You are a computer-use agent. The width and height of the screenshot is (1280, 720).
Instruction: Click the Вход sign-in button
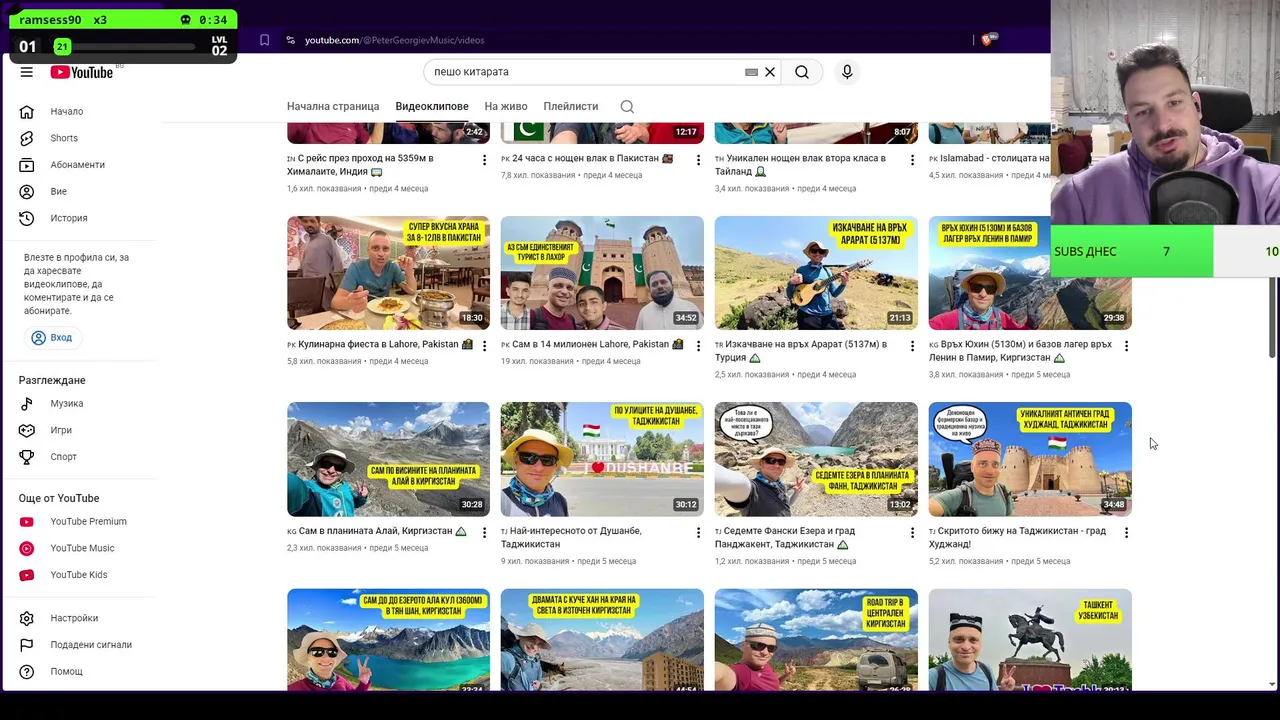tap(52, 338)
